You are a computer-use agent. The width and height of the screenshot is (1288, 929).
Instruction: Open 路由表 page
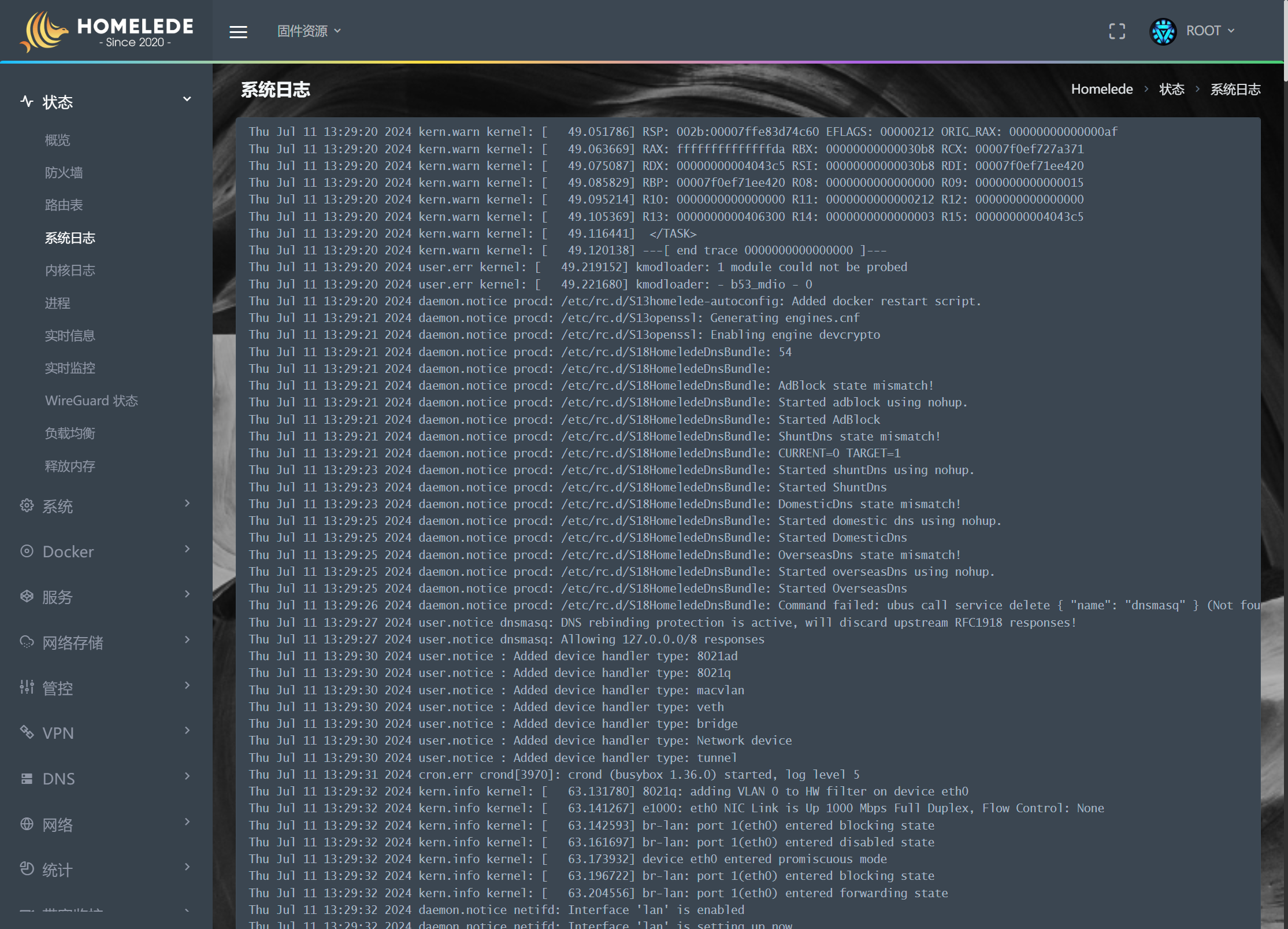coord(64,205)
